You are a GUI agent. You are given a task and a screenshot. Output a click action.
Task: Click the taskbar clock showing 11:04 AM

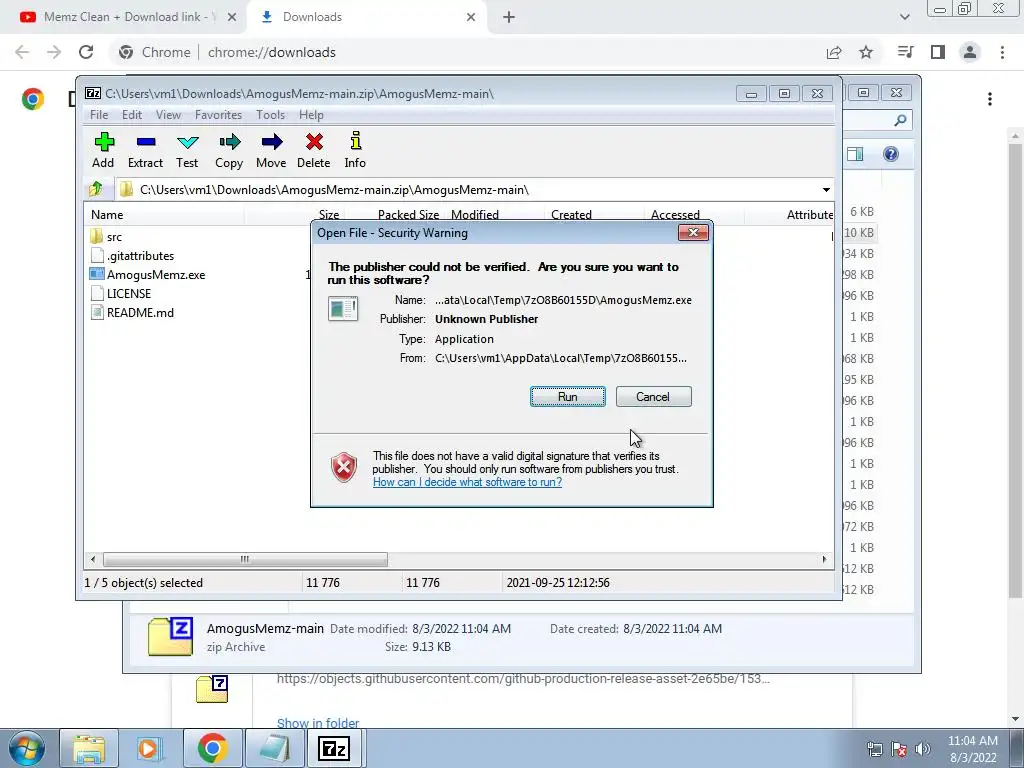click(972, 749)
